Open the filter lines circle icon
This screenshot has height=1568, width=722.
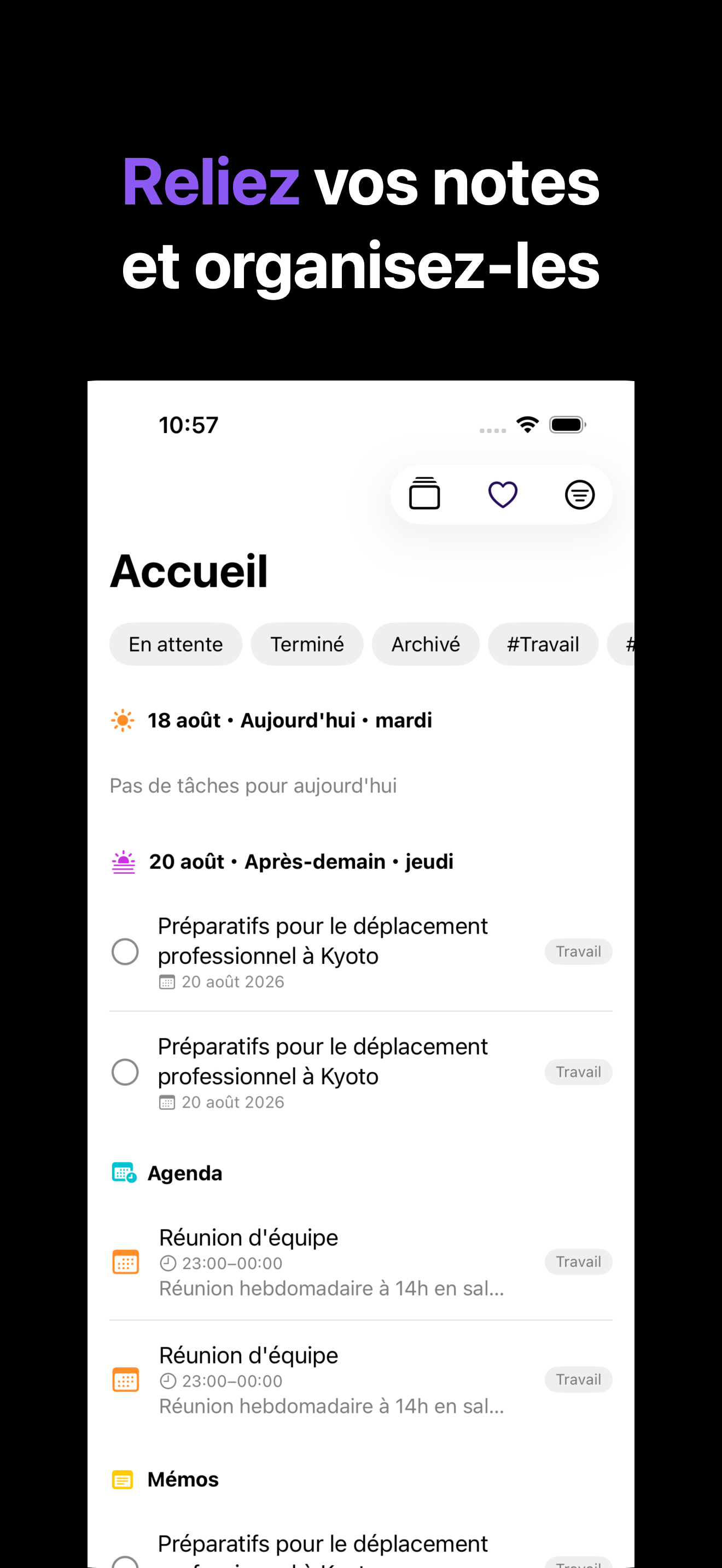tap(580, 494)
